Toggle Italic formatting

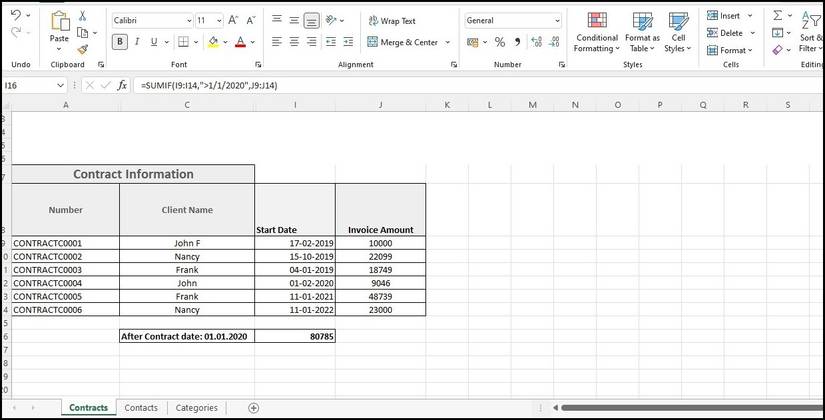(x=137, y=42)
